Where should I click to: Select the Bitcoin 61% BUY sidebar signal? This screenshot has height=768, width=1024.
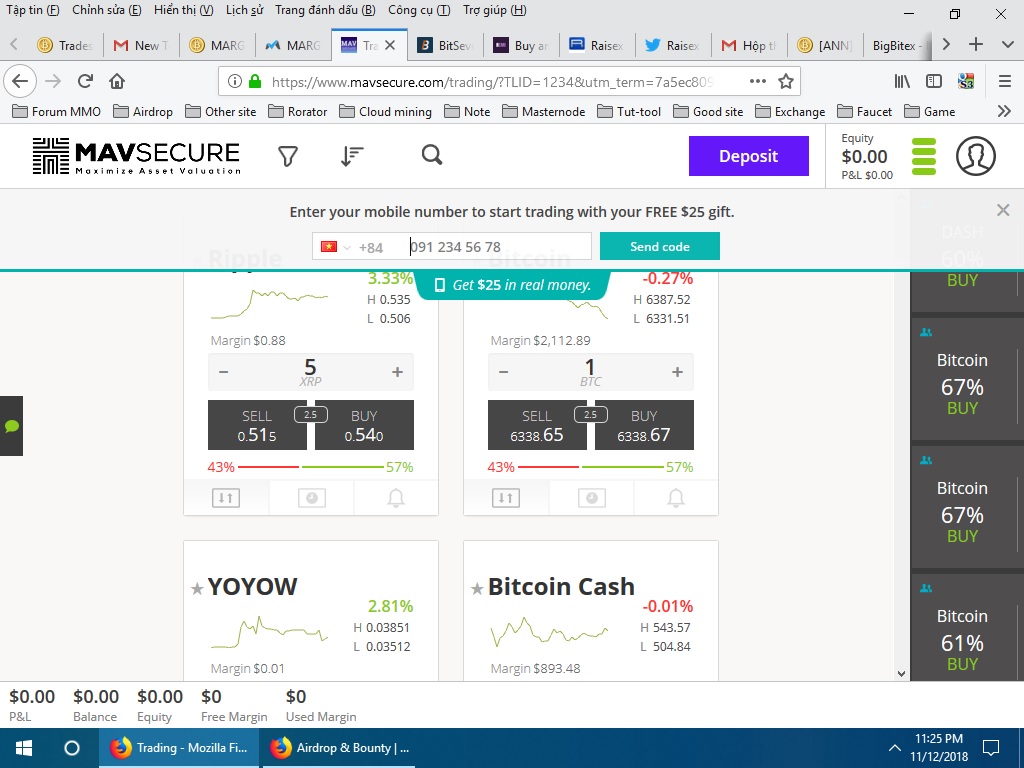(962, 628)
